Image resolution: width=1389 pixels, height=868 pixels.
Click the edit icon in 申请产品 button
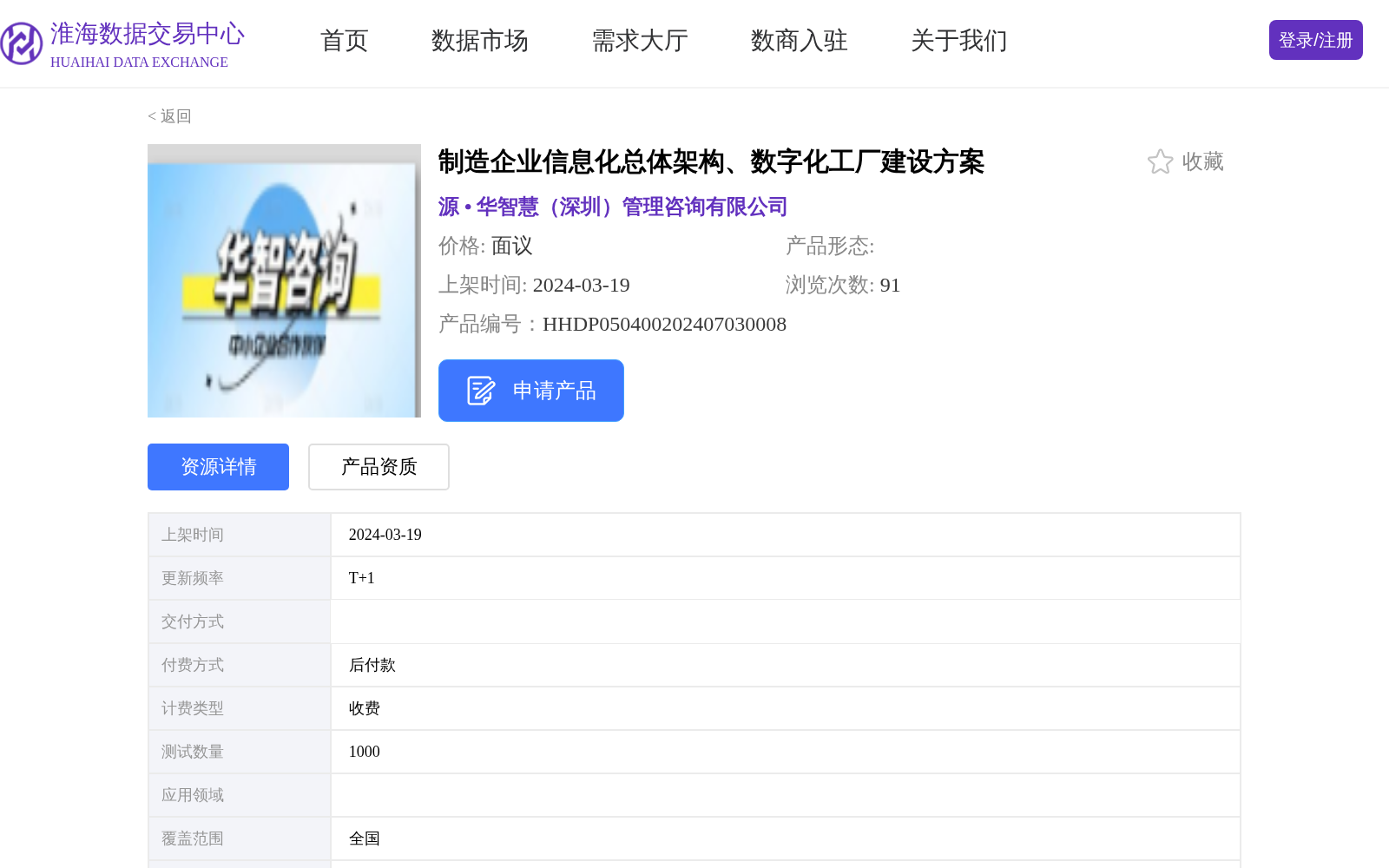click(480, 391)
